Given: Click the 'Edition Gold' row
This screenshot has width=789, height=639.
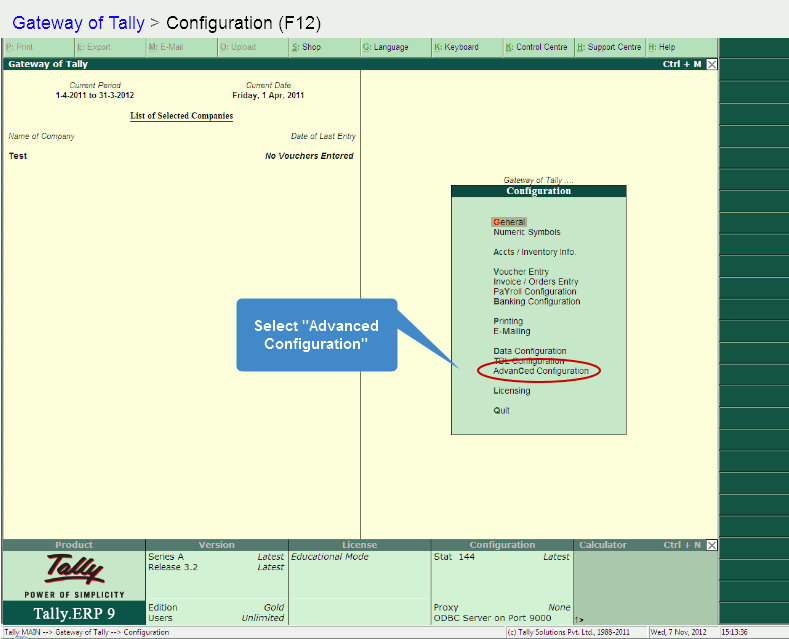Looking at the screenshot, I should tap(216, 607).
